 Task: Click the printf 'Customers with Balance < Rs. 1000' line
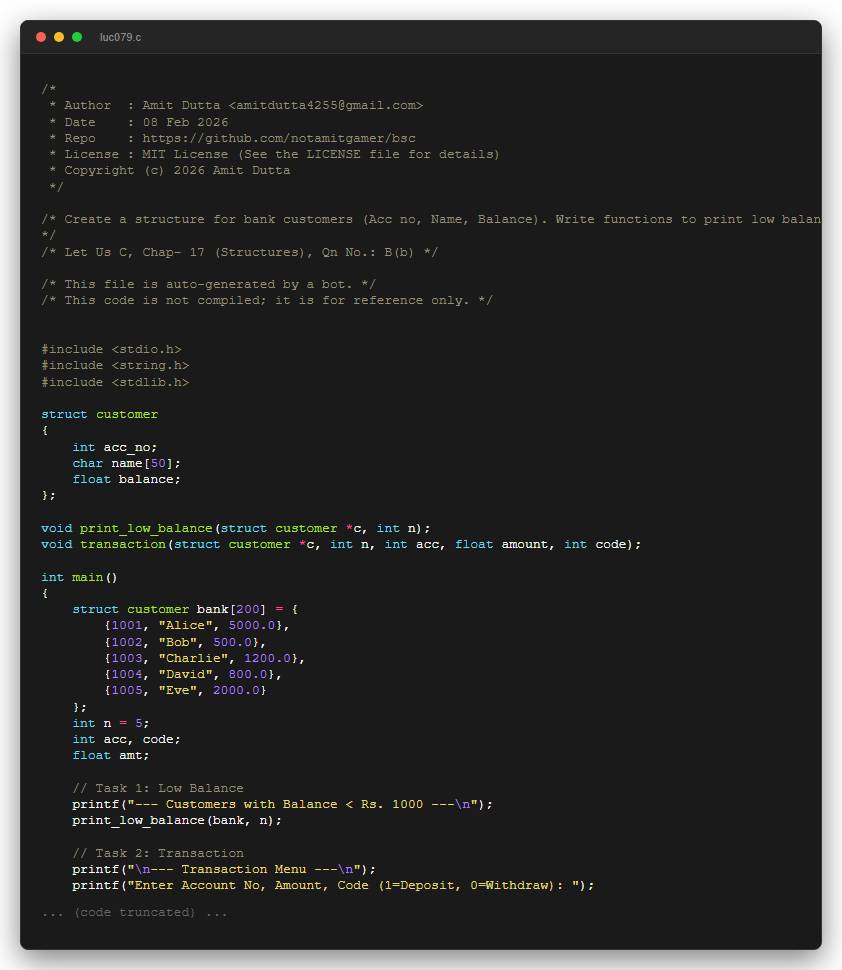[283, 804]
